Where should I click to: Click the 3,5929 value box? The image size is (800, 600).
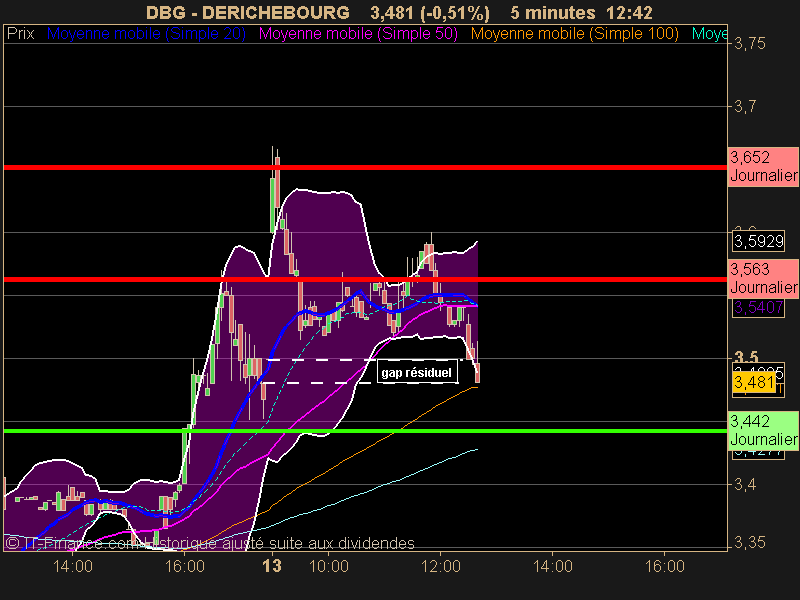coord(759,241)
